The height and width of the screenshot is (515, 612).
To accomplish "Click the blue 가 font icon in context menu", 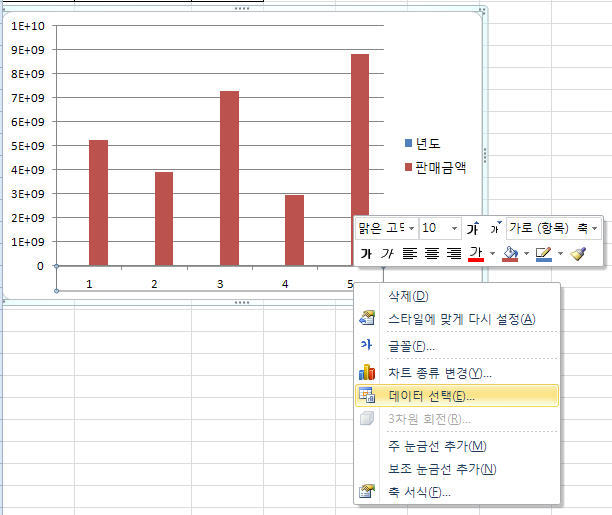I will coord(366,345).
